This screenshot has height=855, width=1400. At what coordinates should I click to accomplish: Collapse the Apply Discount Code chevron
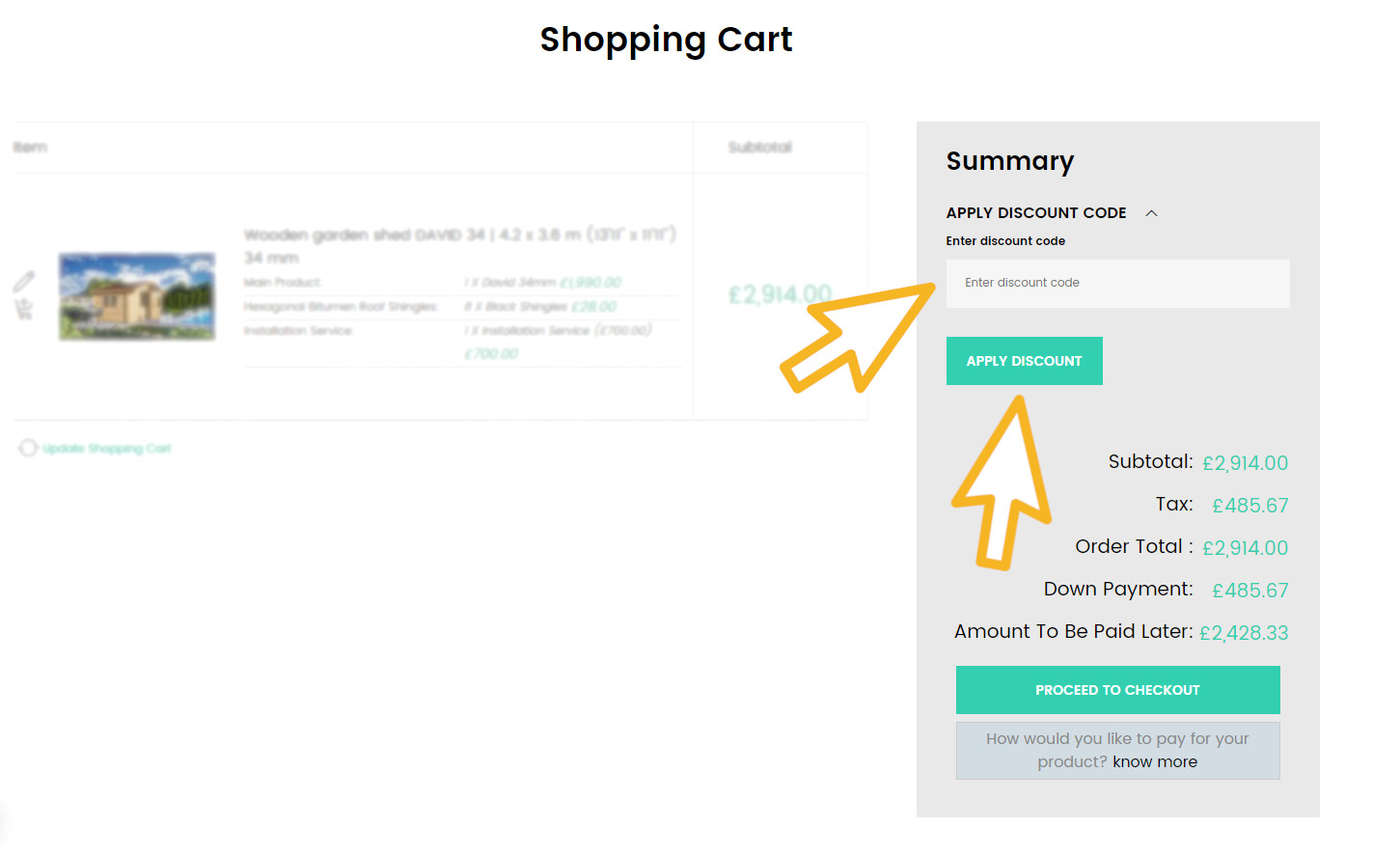pos(1151,213)
